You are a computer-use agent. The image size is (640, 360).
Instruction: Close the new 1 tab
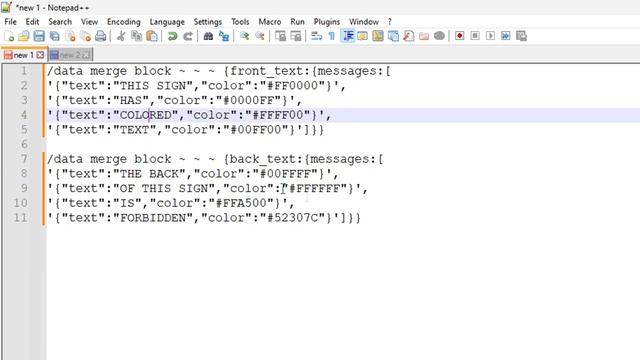click(40, 55)
